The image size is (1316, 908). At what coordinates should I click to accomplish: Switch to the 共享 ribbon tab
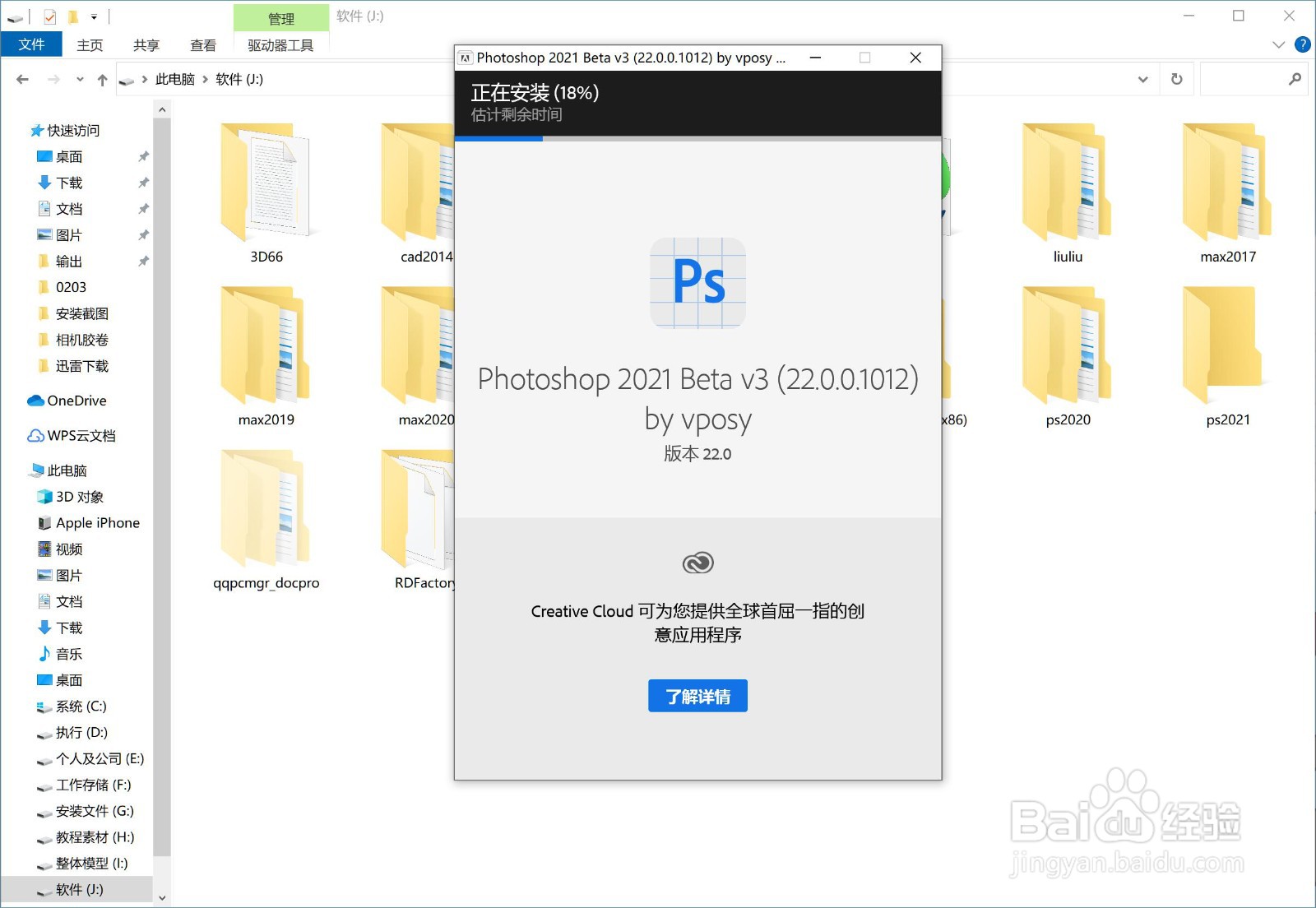[x=146, y=45]
